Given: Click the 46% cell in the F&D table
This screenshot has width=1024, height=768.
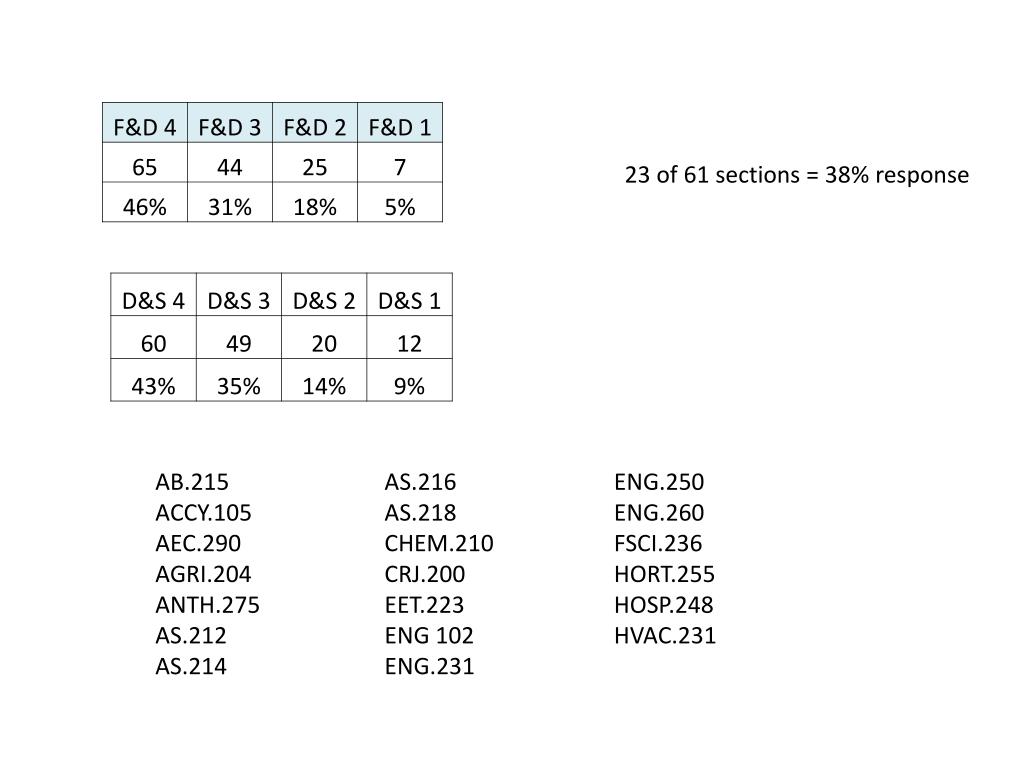Looking at the screenshot, I should [x=145, y=202].
